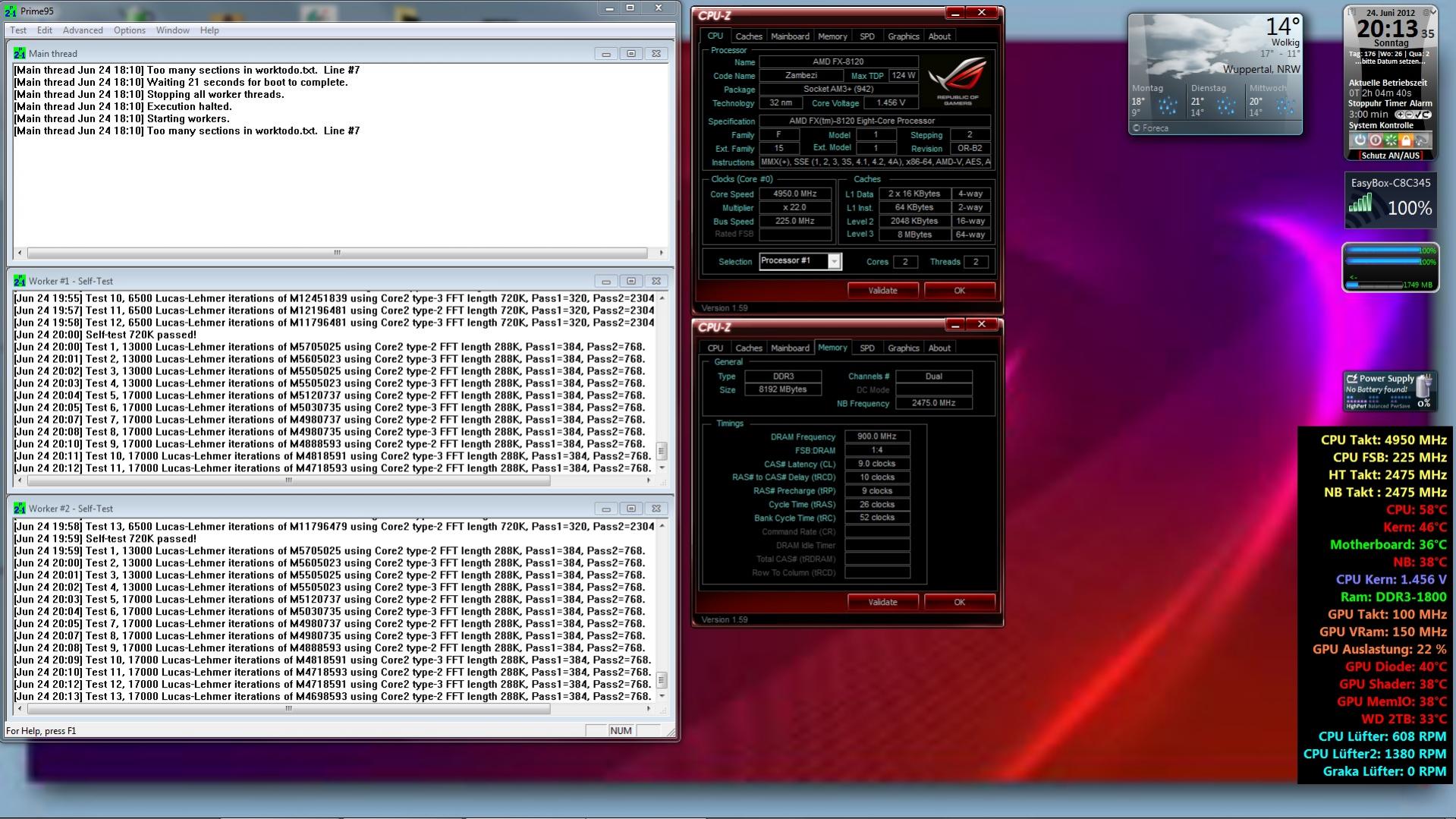Click the Foreca logo in the weather gadget

tap(1151, 128)
